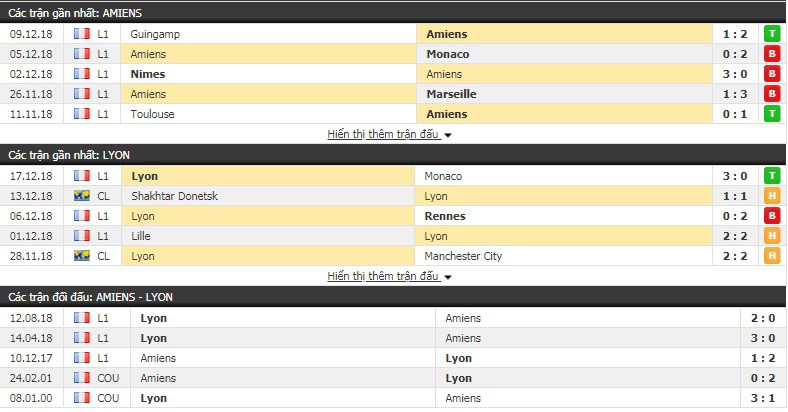Click the France flag on 24.02.01 COU row

82,378
